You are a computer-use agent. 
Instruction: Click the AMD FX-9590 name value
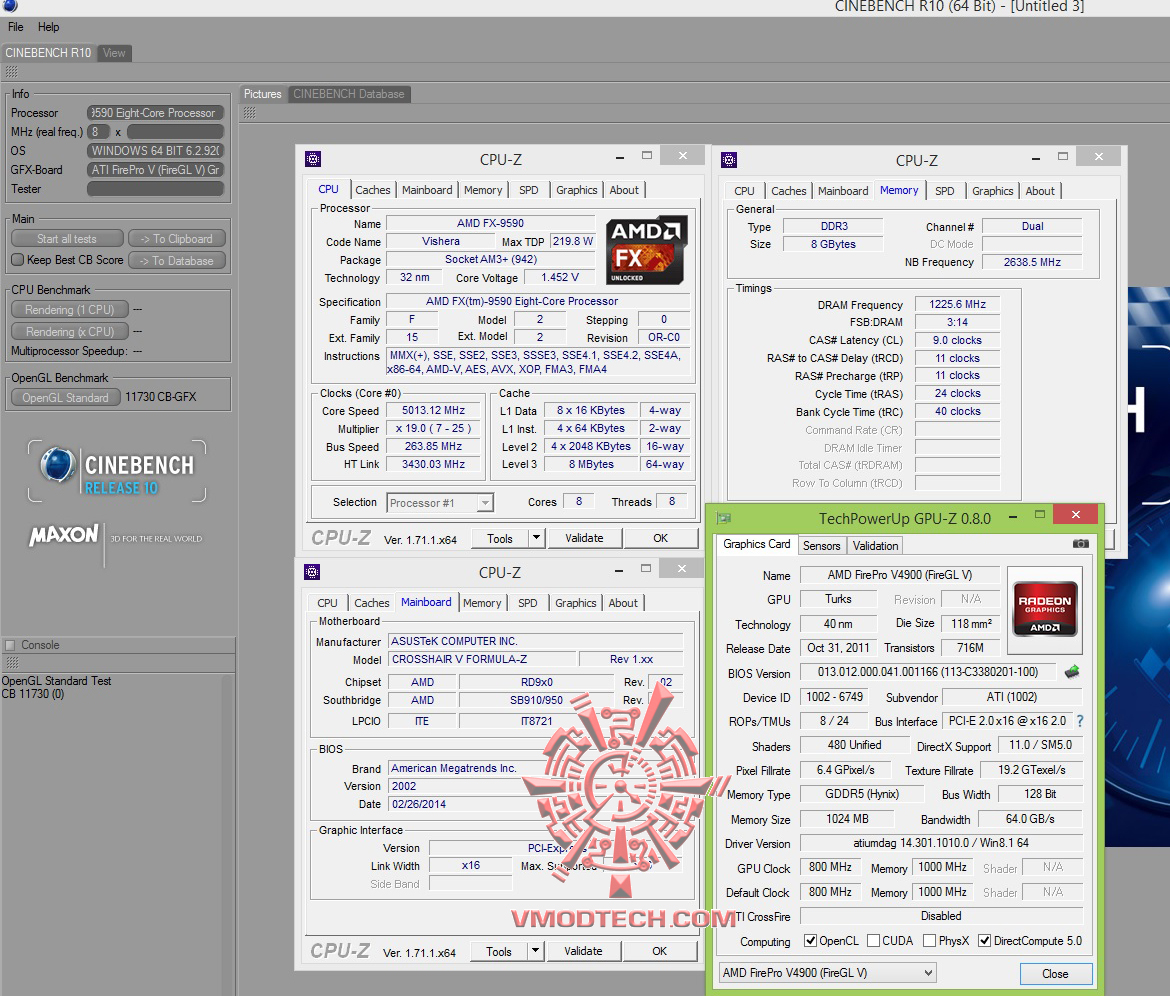[490, 223]
